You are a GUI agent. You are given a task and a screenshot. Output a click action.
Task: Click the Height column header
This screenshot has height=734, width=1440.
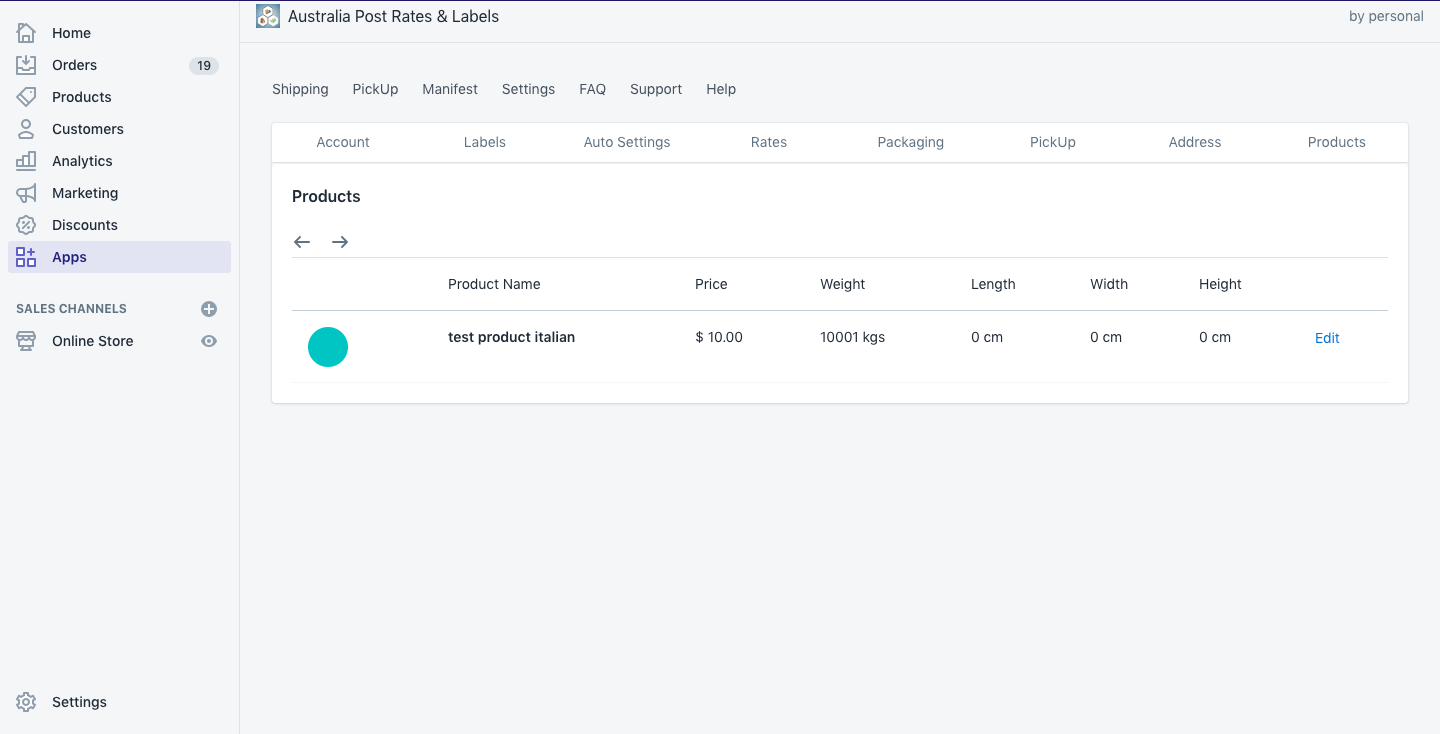coord(1220,284)
